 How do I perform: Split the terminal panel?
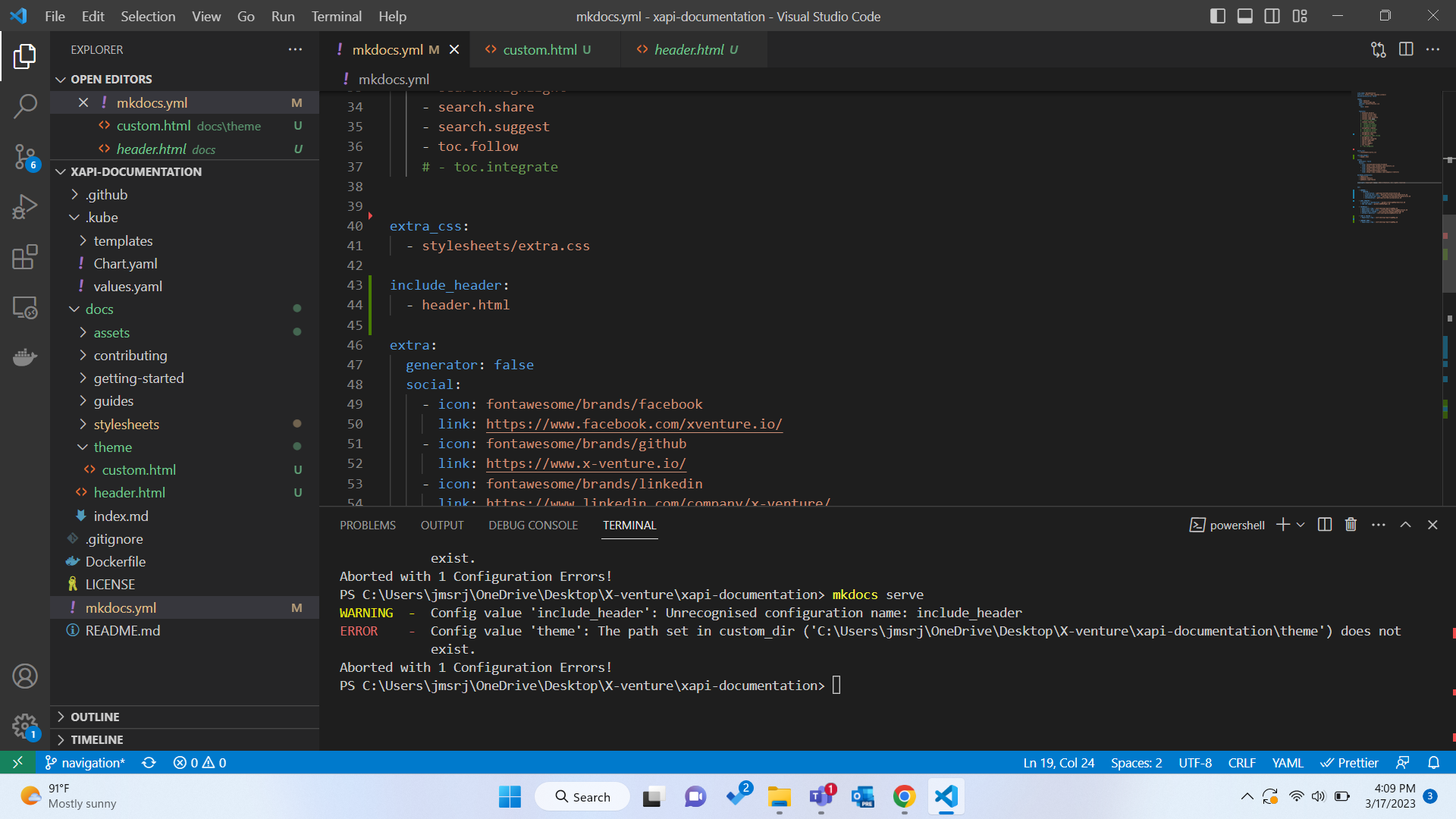click(x=1325, y=525)
